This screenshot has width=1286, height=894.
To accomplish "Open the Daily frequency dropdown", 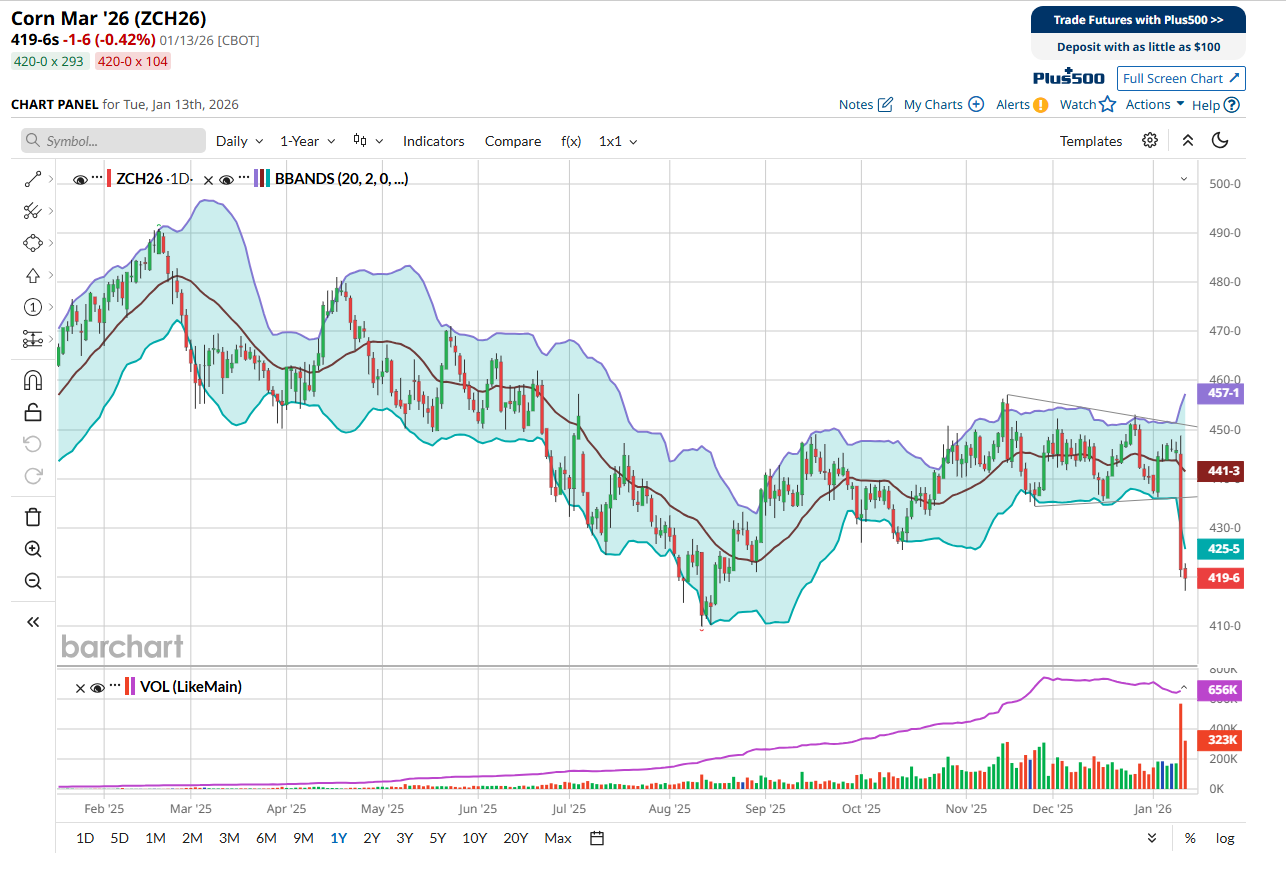I will tap(240, 141).
